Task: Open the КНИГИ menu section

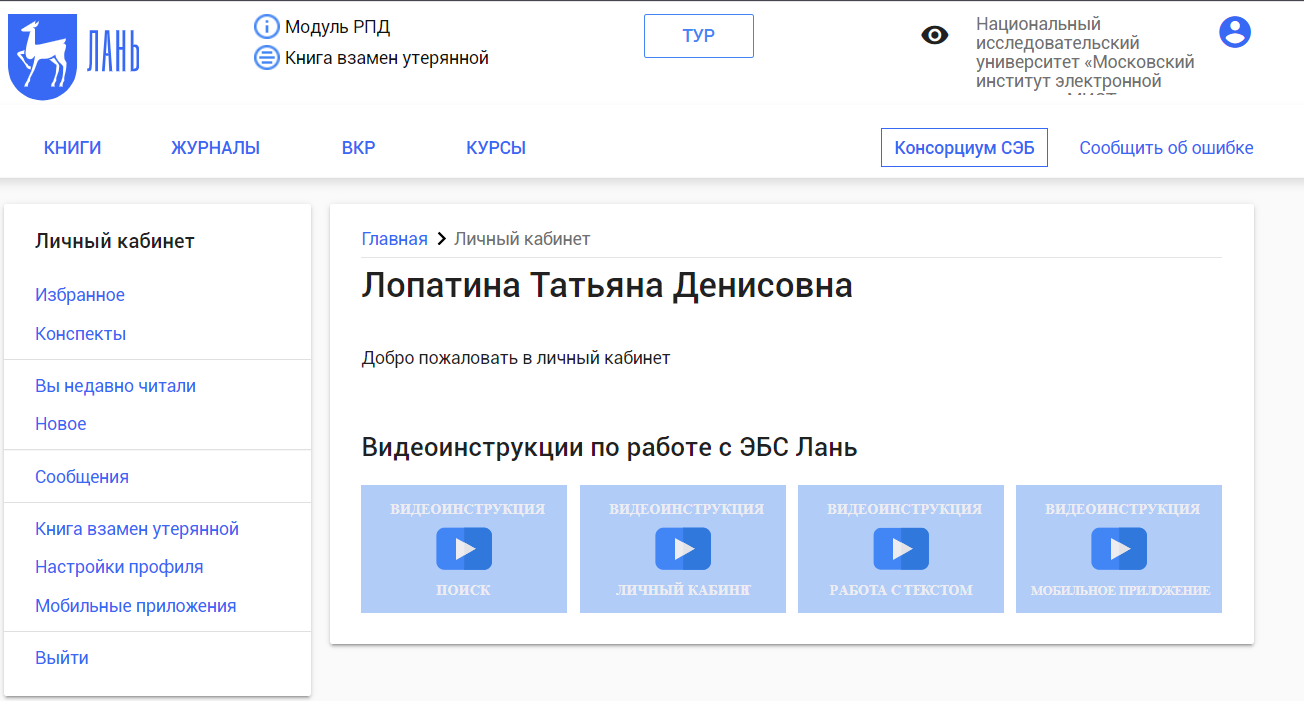Action: point(72,148)
